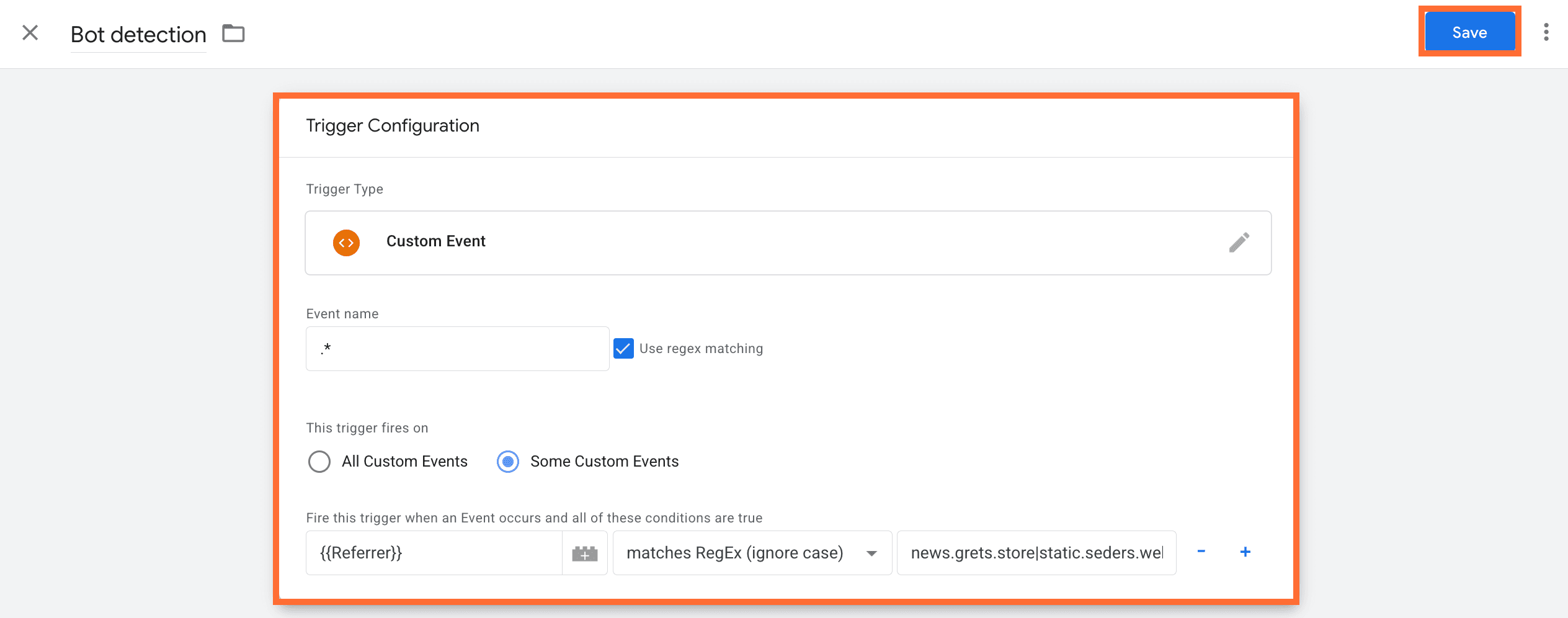Rename the trigger in the Bot detection field
The image size is (1568, 618).
(138, 34)
